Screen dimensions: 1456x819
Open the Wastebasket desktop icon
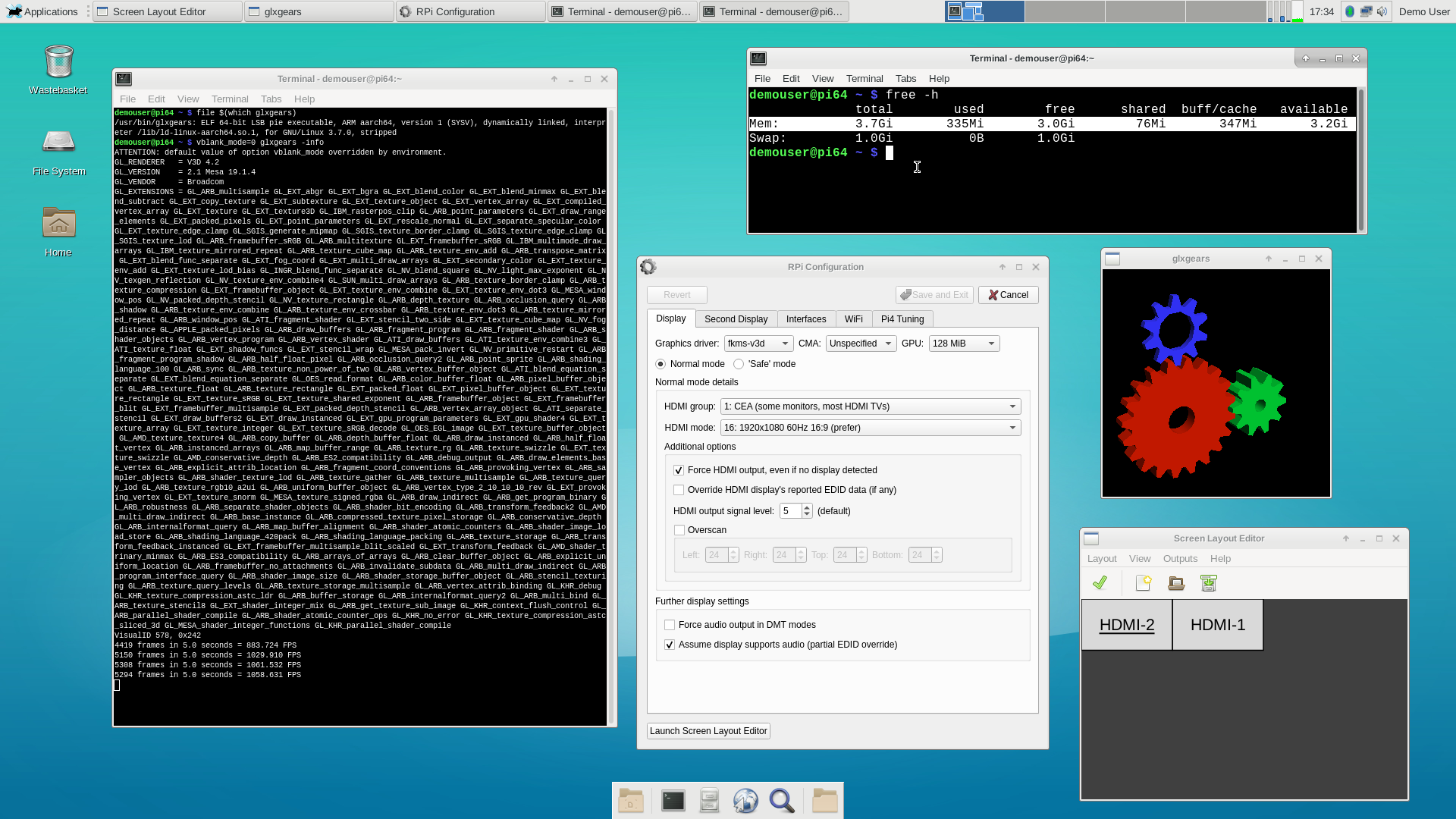58,62
